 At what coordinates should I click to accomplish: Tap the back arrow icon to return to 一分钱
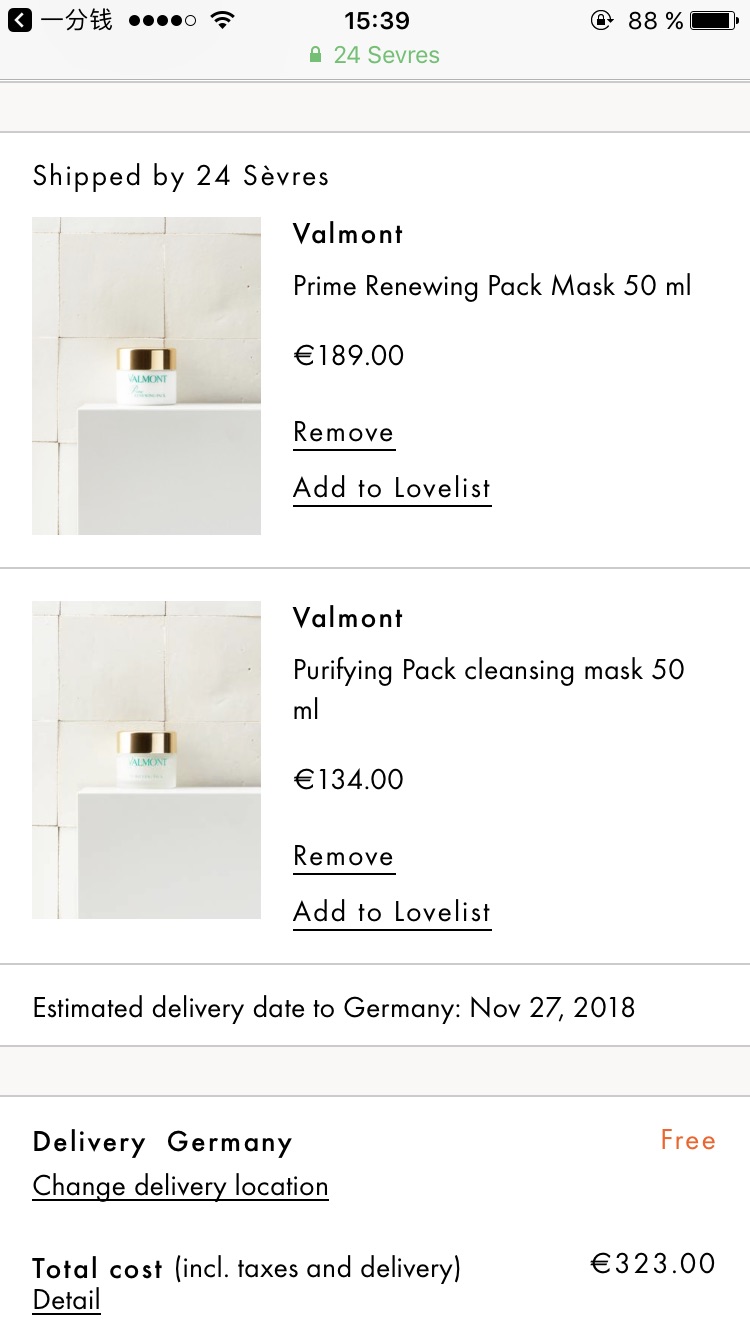pos(20,20)
